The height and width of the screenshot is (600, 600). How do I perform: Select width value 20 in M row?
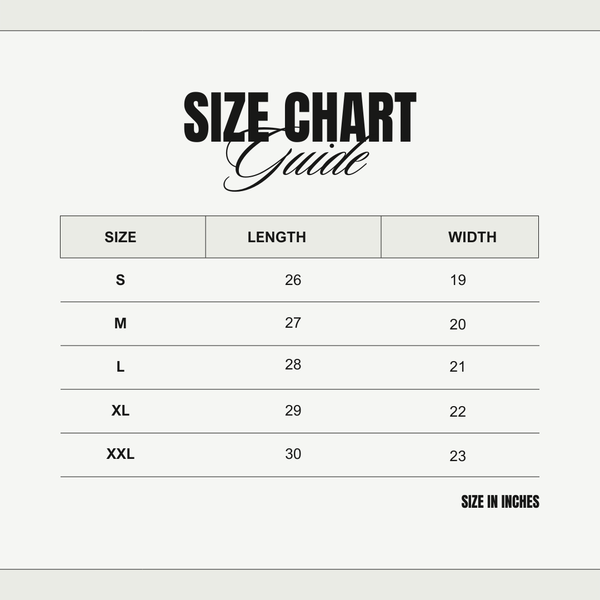pos(458,324)
